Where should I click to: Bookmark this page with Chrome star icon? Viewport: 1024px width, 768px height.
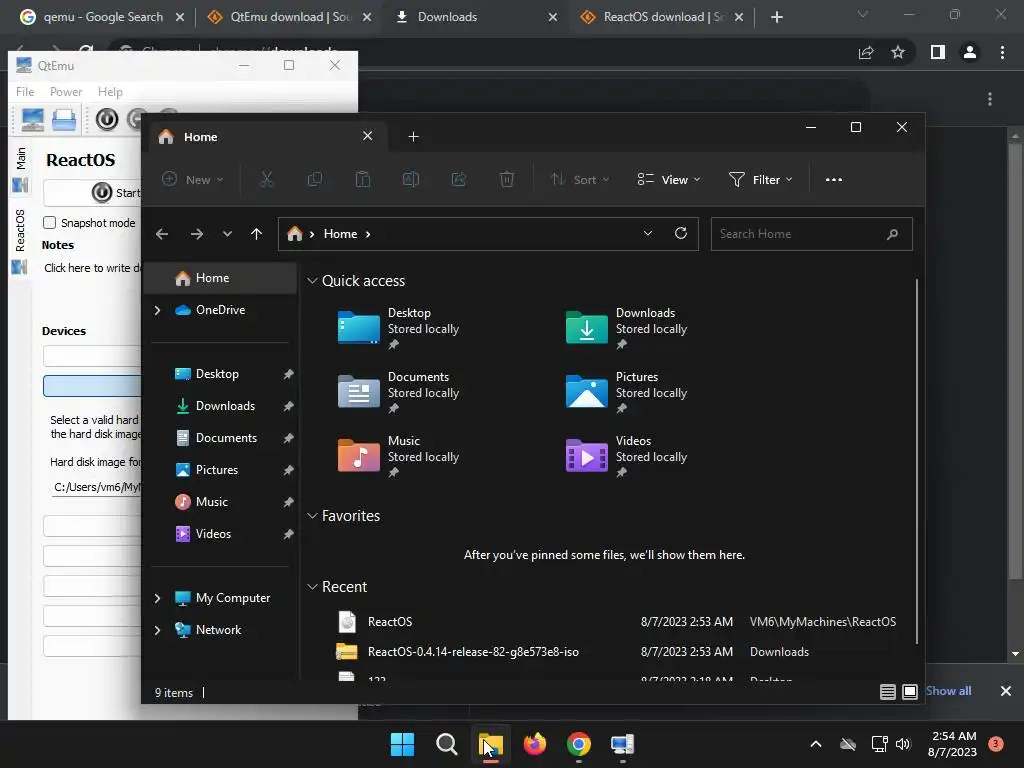coord(898,52)
